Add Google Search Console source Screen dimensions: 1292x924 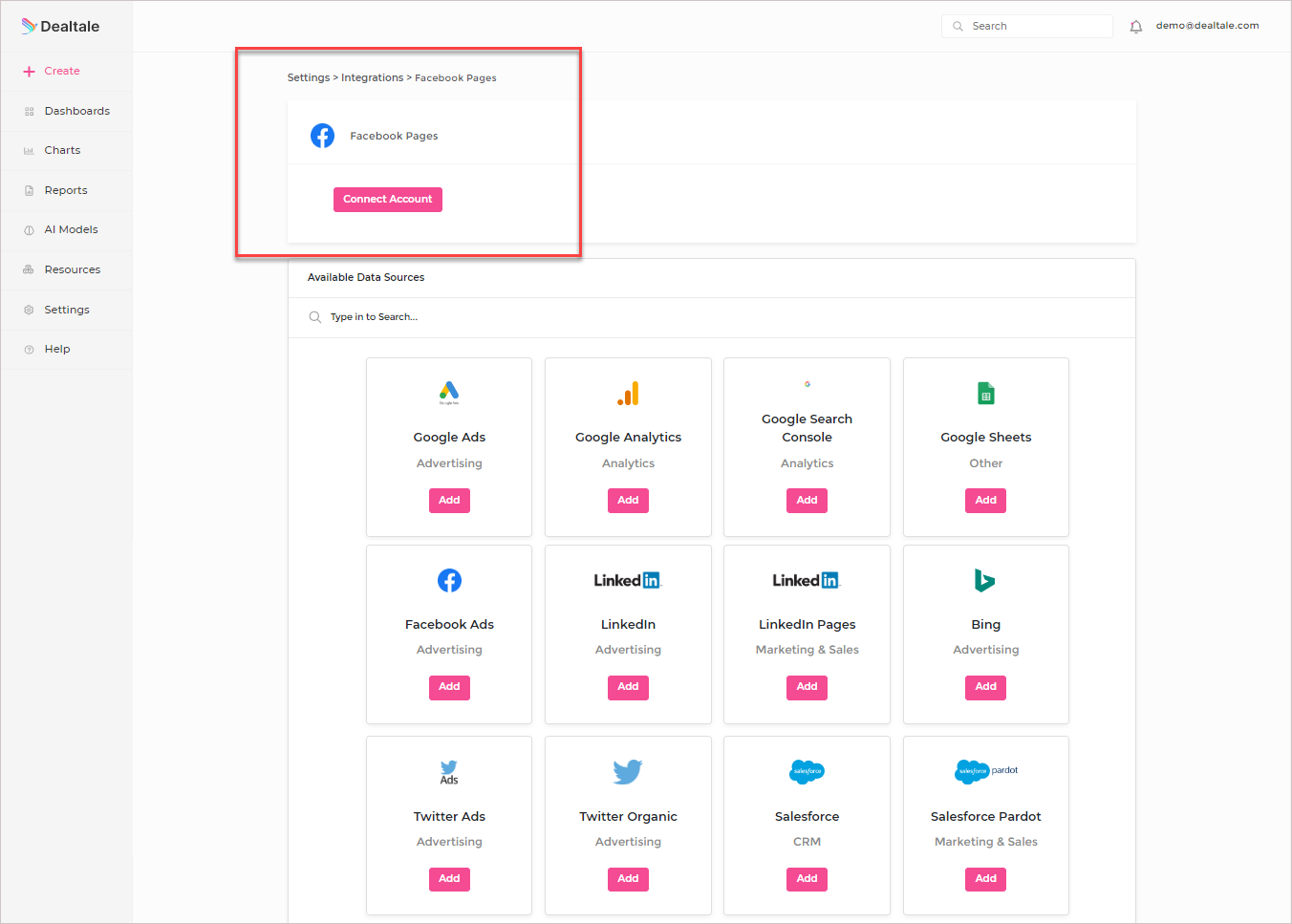[807, 501]
